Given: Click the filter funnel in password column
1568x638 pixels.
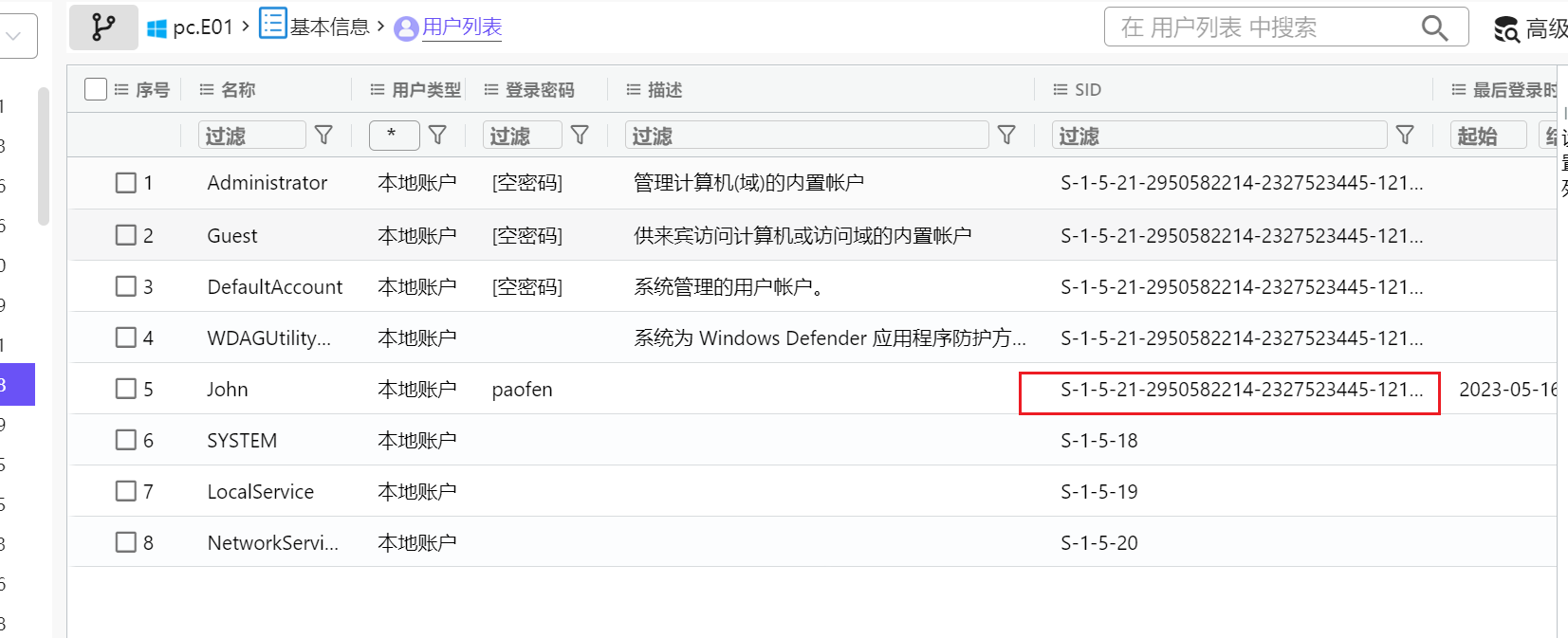Looking at the screenshot, I should [x=580, y=136].
